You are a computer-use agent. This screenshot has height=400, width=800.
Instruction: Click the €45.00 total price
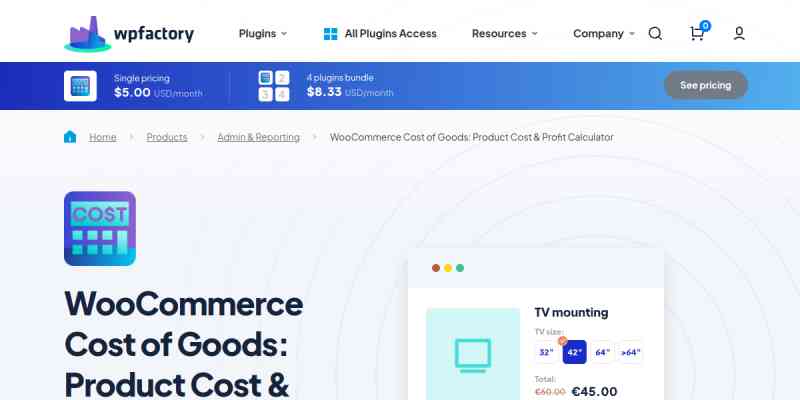coord(594,391)
